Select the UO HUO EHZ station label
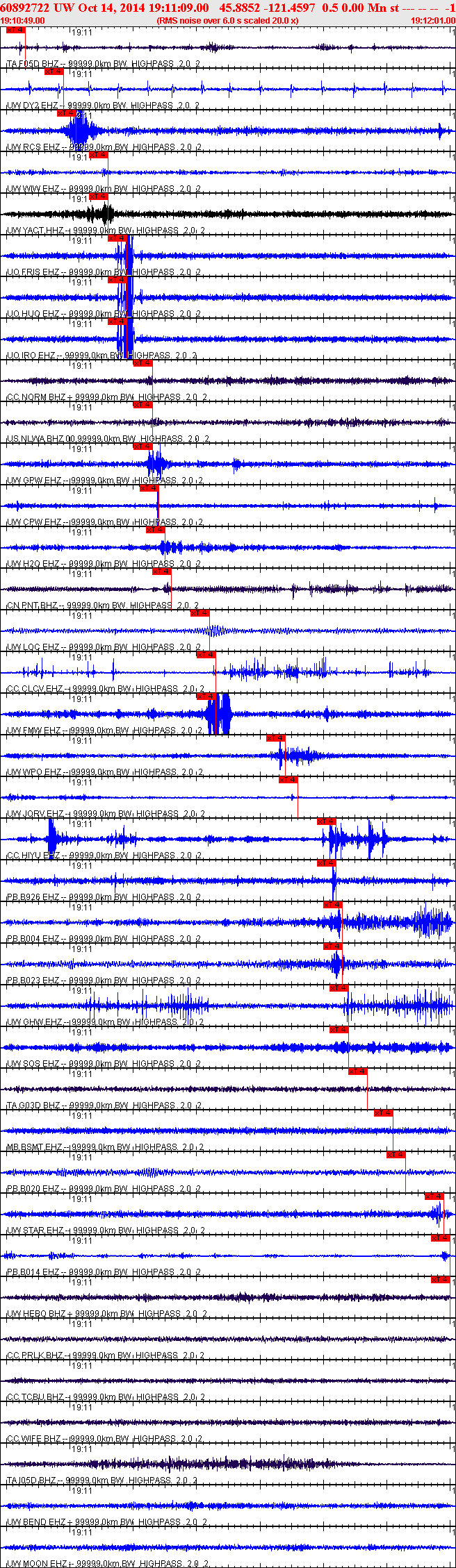 coord(104,314)
